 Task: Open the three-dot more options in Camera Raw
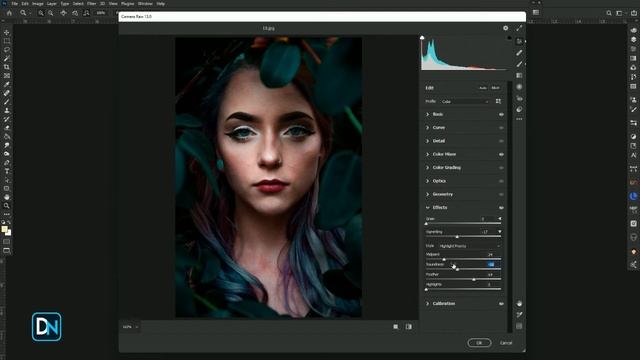(x=519, y=119)
